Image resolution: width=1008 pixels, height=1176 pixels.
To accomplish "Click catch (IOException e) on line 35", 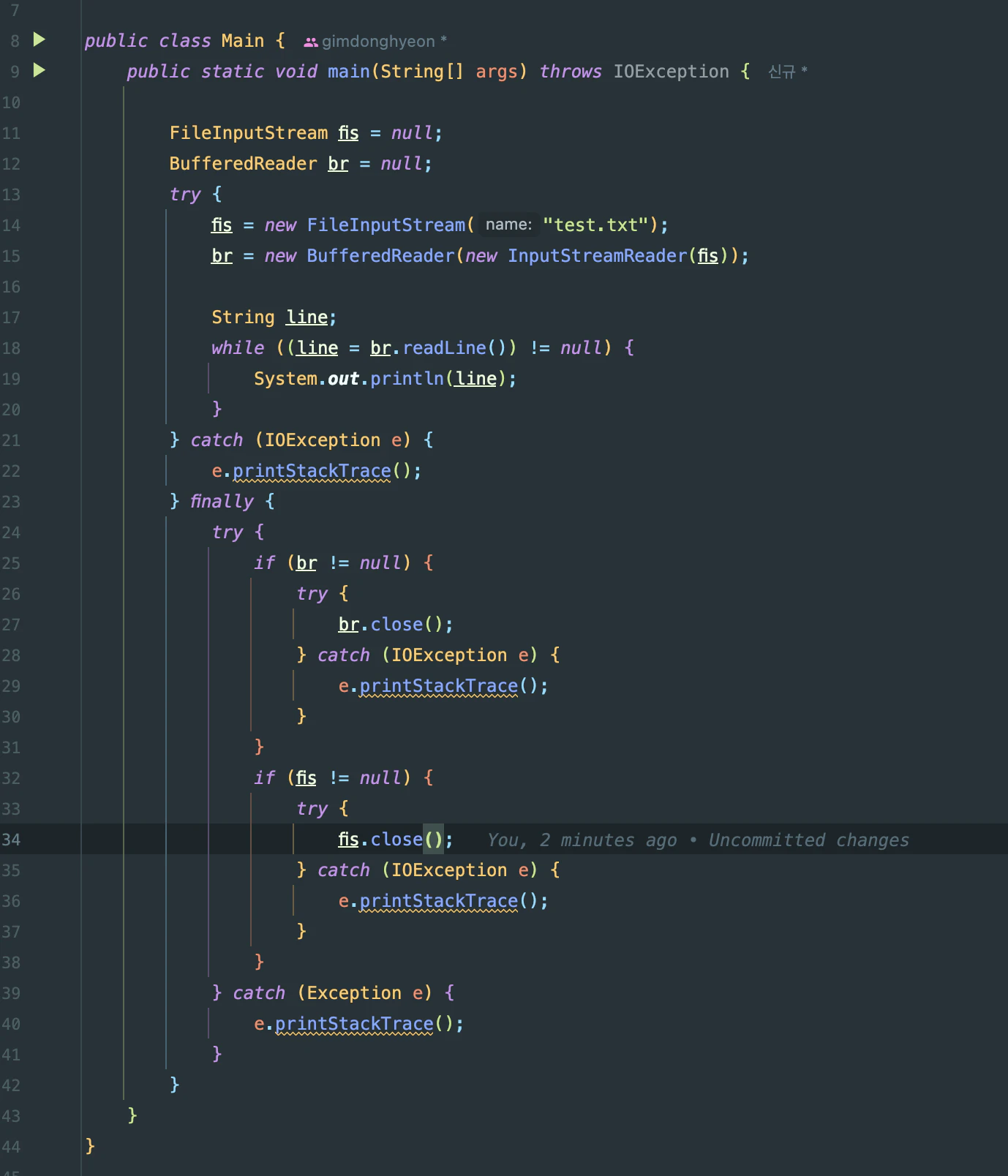I will (428, 870).
